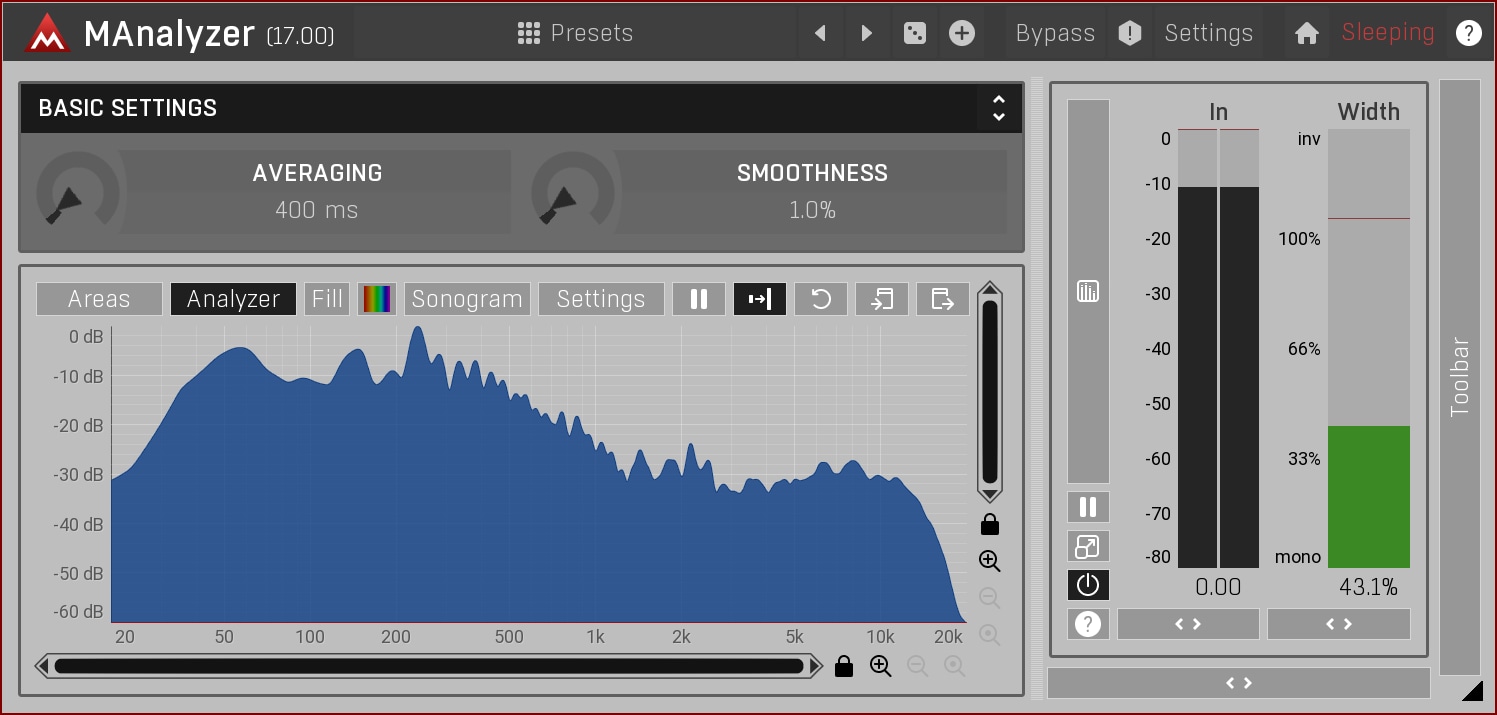The width and height of the screenshot is (1497, 715).
Task: Open analyzer Settings button in graph toolbar
Action: coord(600,299)
